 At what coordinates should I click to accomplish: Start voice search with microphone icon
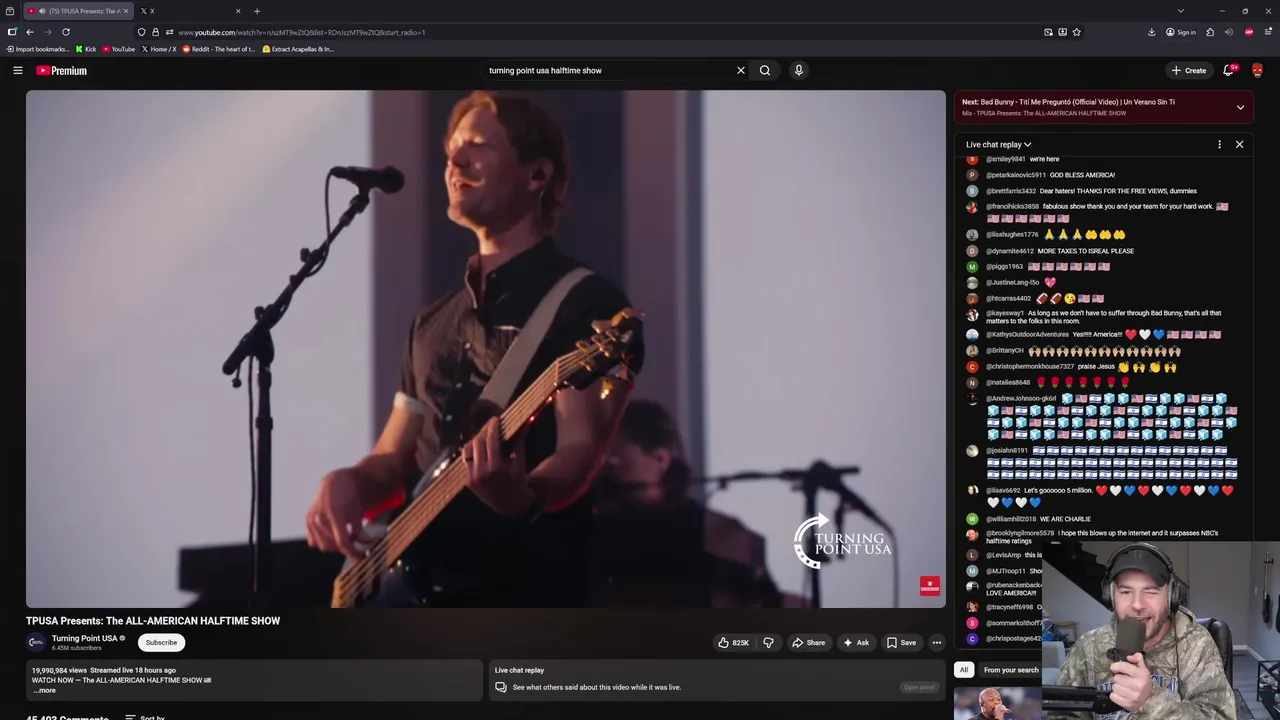coord(798,70)
